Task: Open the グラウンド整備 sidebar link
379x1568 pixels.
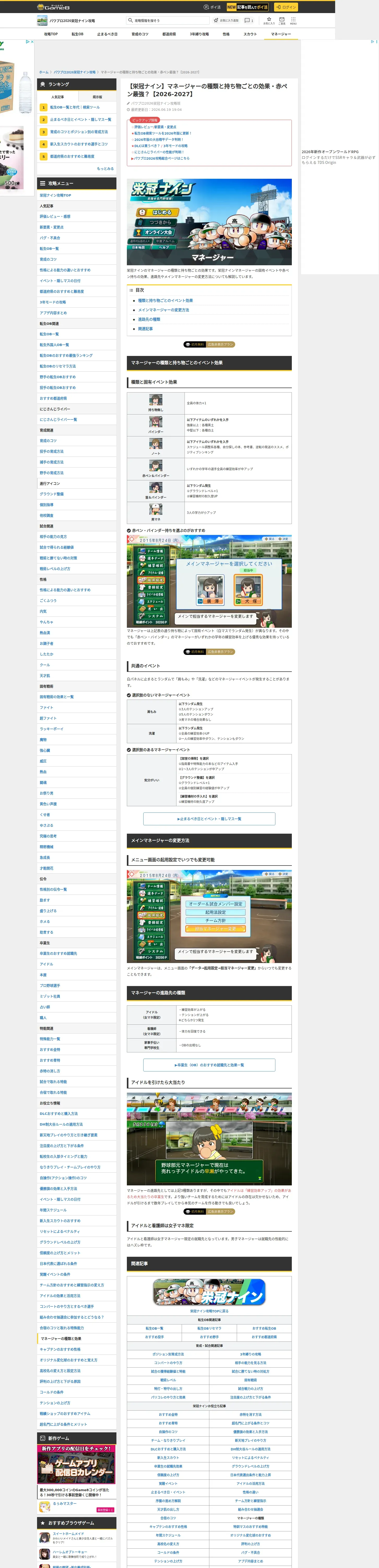Action: tap(52, 494)
